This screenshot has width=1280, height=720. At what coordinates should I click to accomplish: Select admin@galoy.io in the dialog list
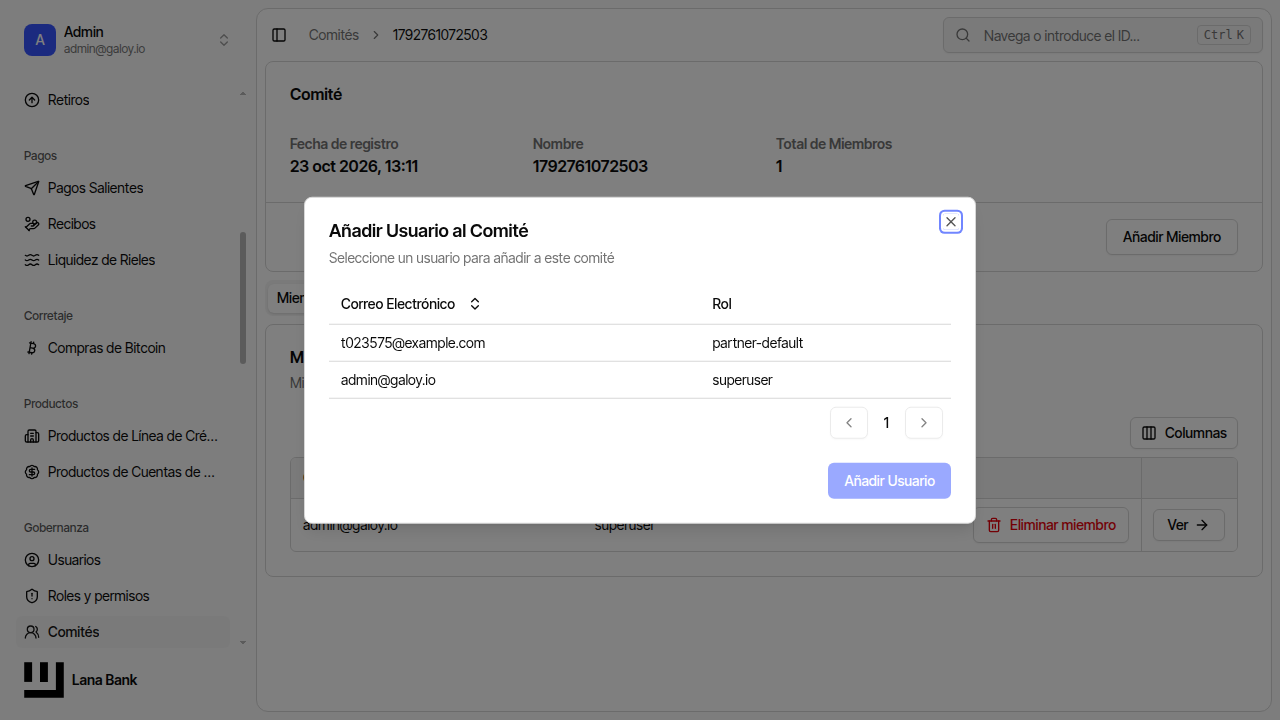640,380
